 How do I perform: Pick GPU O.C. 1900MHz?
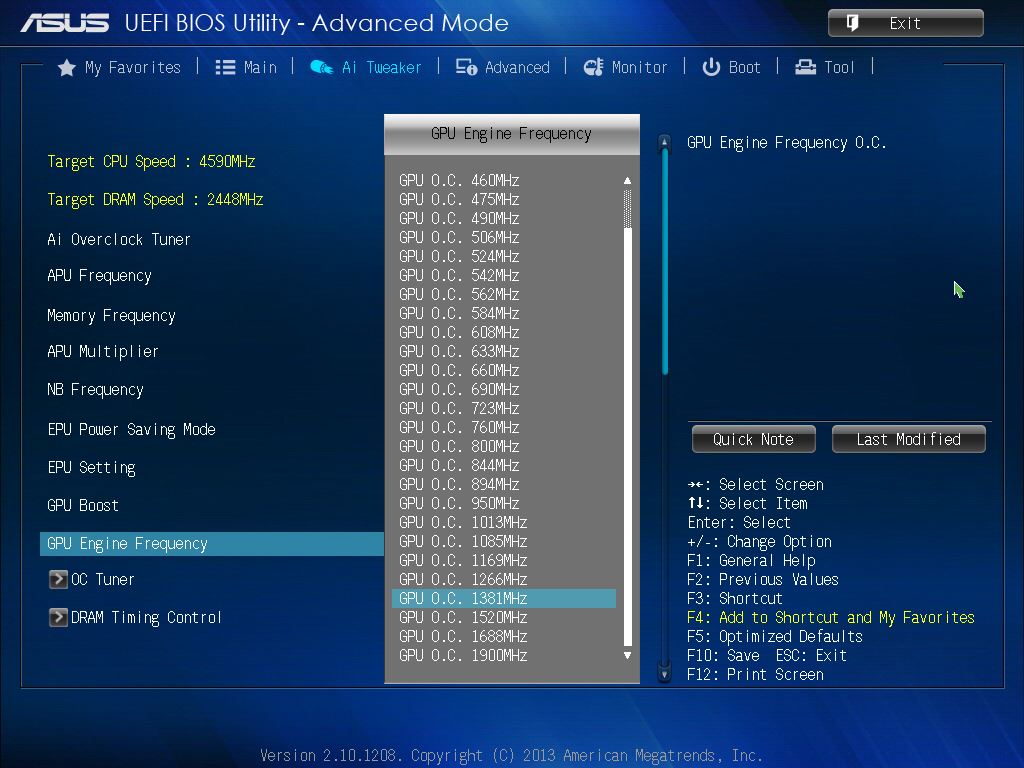click(463, 655)
